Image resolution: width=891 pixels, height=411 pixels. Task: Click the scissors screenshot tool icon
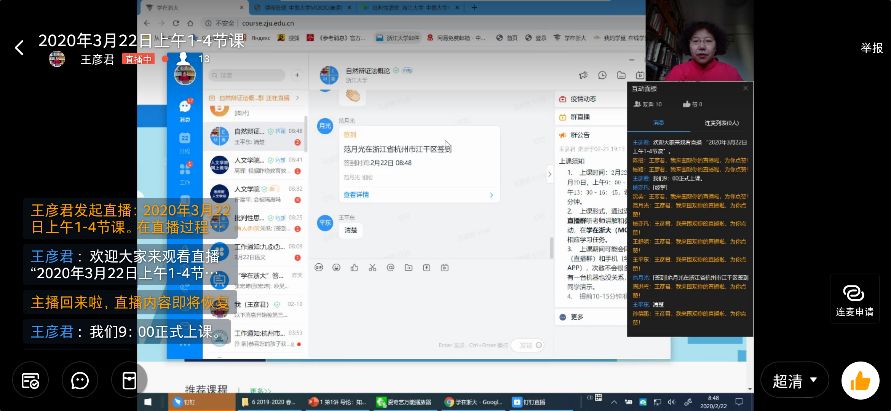pos(372,267)
